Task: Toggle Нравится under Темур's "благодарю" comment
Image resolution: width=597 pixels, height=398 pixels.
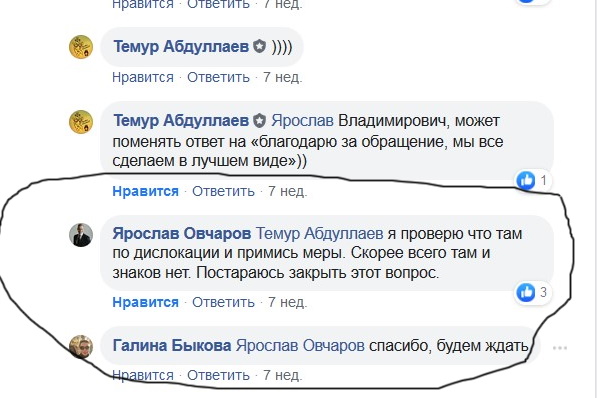Action: click(x=145, y=191)
